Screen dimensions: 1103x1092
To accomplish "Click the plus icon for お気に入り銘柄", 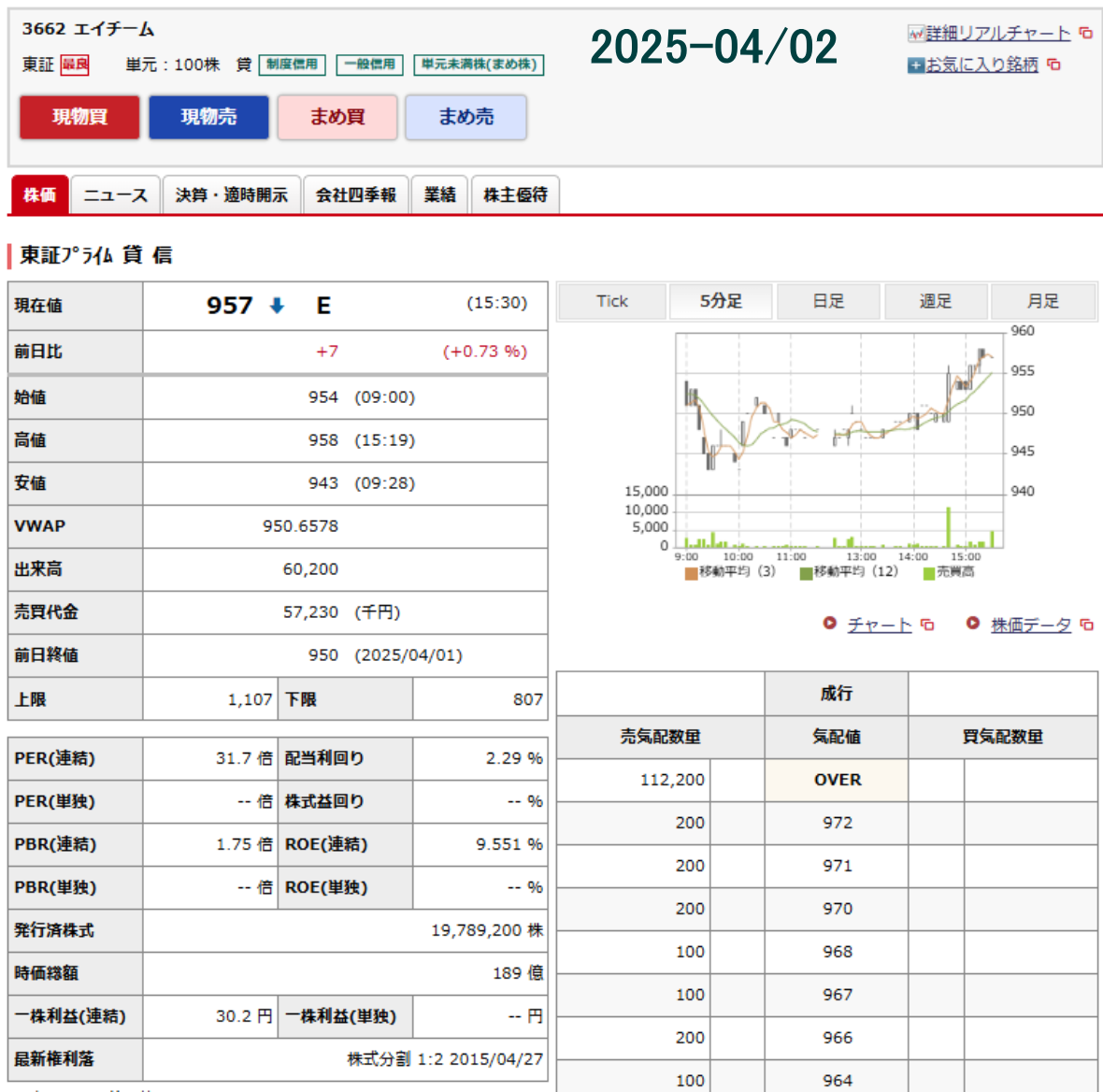I will point(915,65).
